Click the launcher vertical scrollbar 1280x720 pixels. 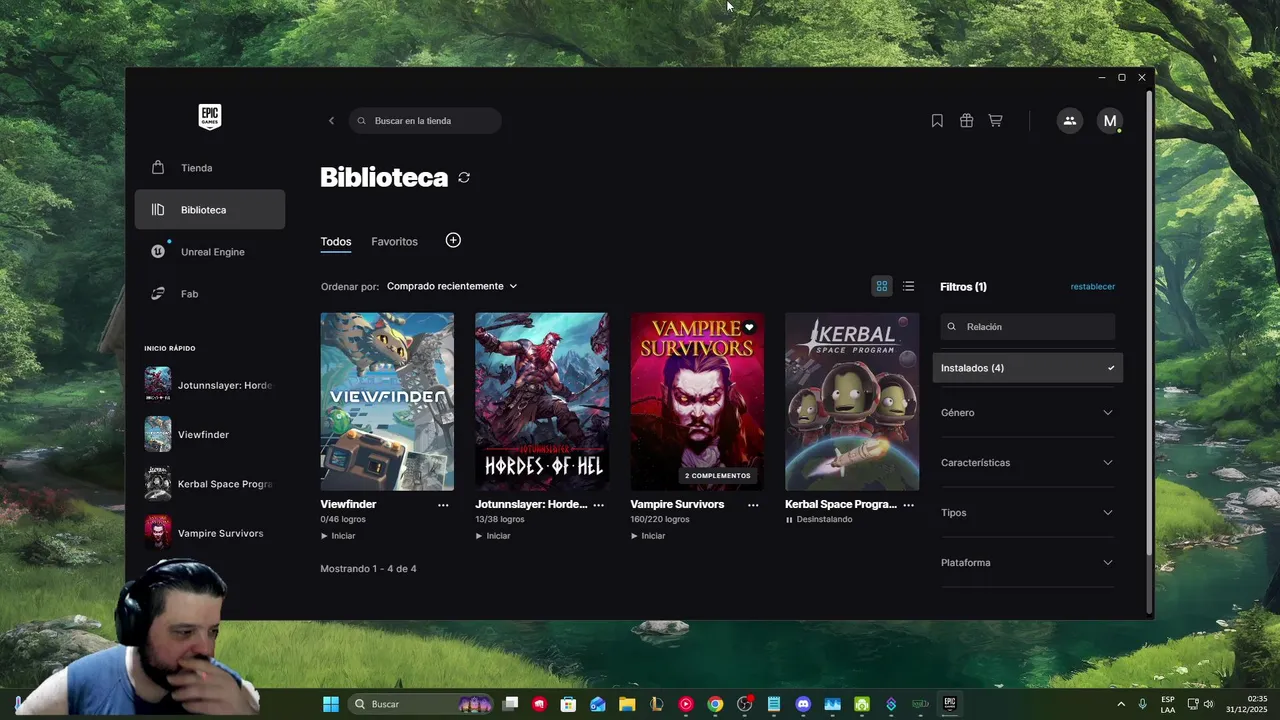coord(1149,322)
